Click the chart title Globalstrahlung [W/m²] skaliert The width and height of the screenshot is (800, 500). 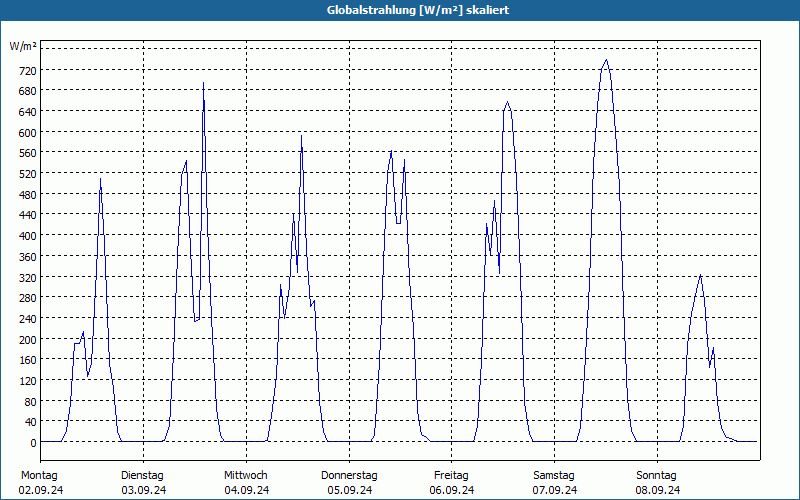(418, 10)
